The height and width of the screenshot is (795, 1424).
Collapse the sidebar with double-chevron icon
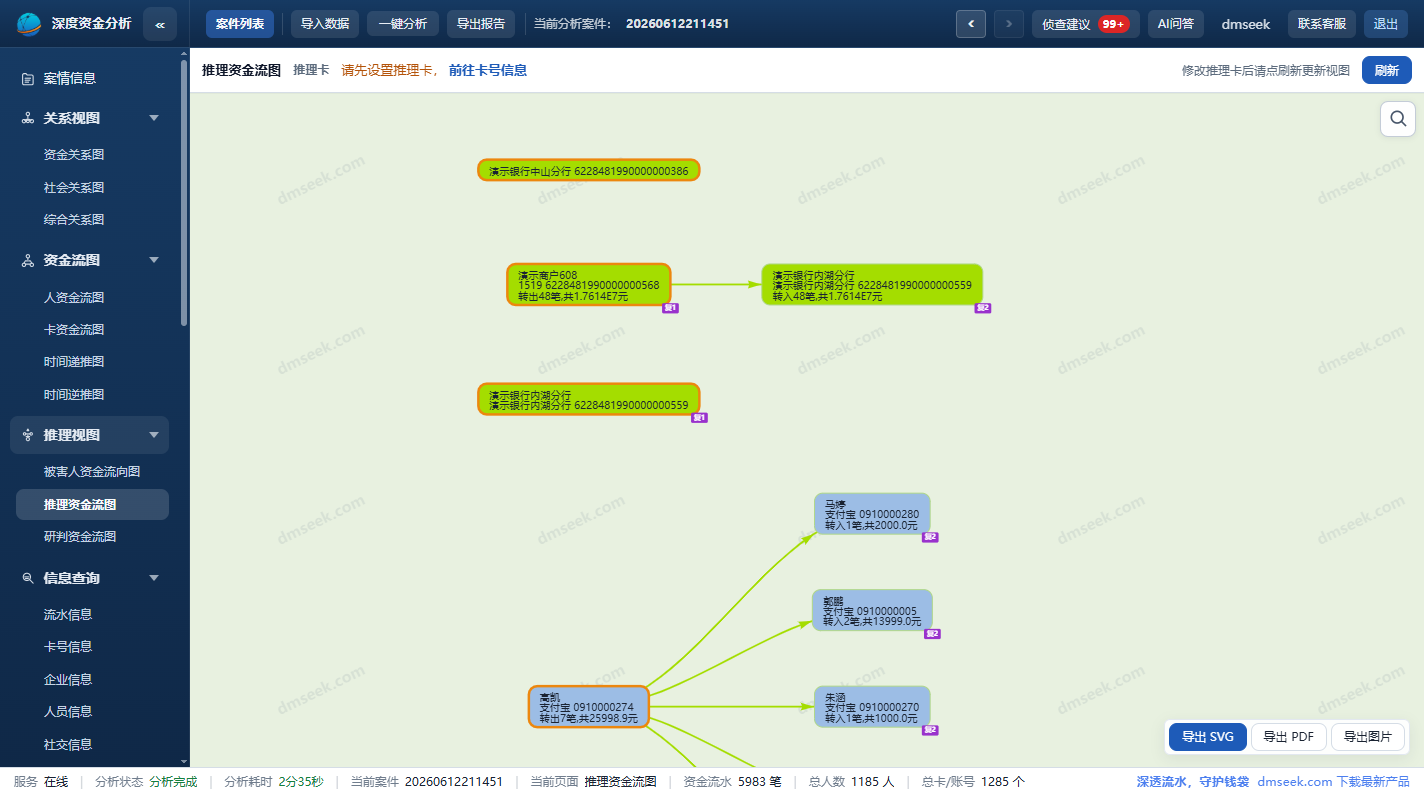click(160, 24)
